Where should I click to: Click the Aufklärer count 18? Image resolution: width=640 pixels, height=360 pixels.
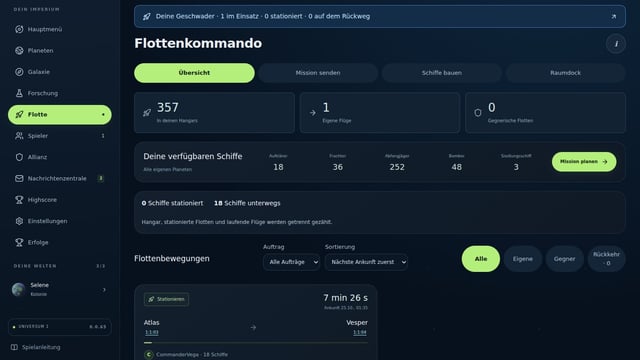278,167
